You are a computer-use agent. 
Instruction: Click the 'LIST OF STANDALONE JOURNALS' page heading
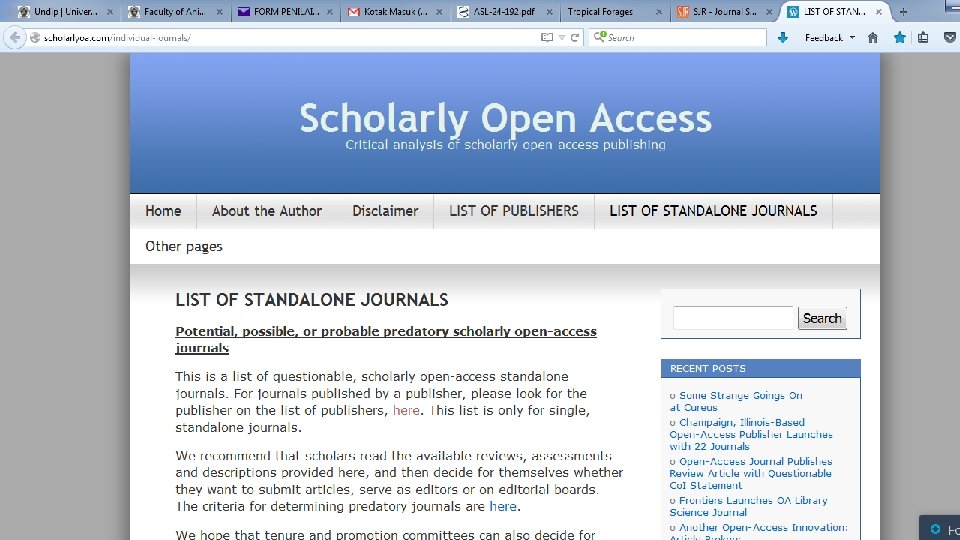click(x=312, y=300)
